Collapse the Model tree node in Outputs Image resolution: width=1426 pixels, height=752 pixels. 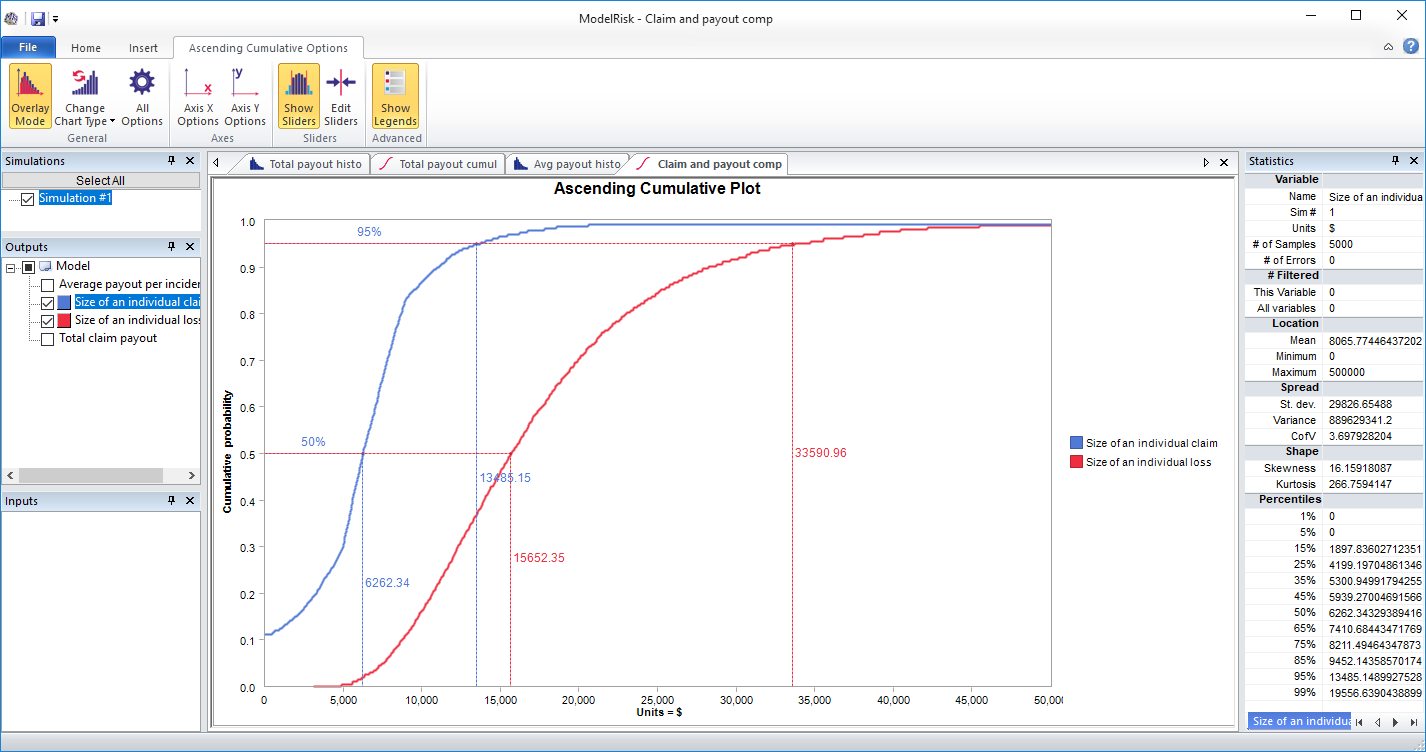point(10,265)
